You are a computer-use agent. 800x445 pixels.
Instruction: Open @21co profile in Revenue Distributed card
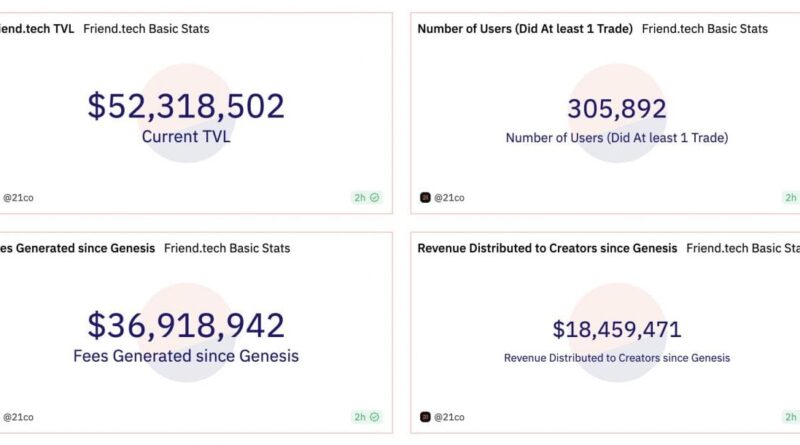pos(450,416)
